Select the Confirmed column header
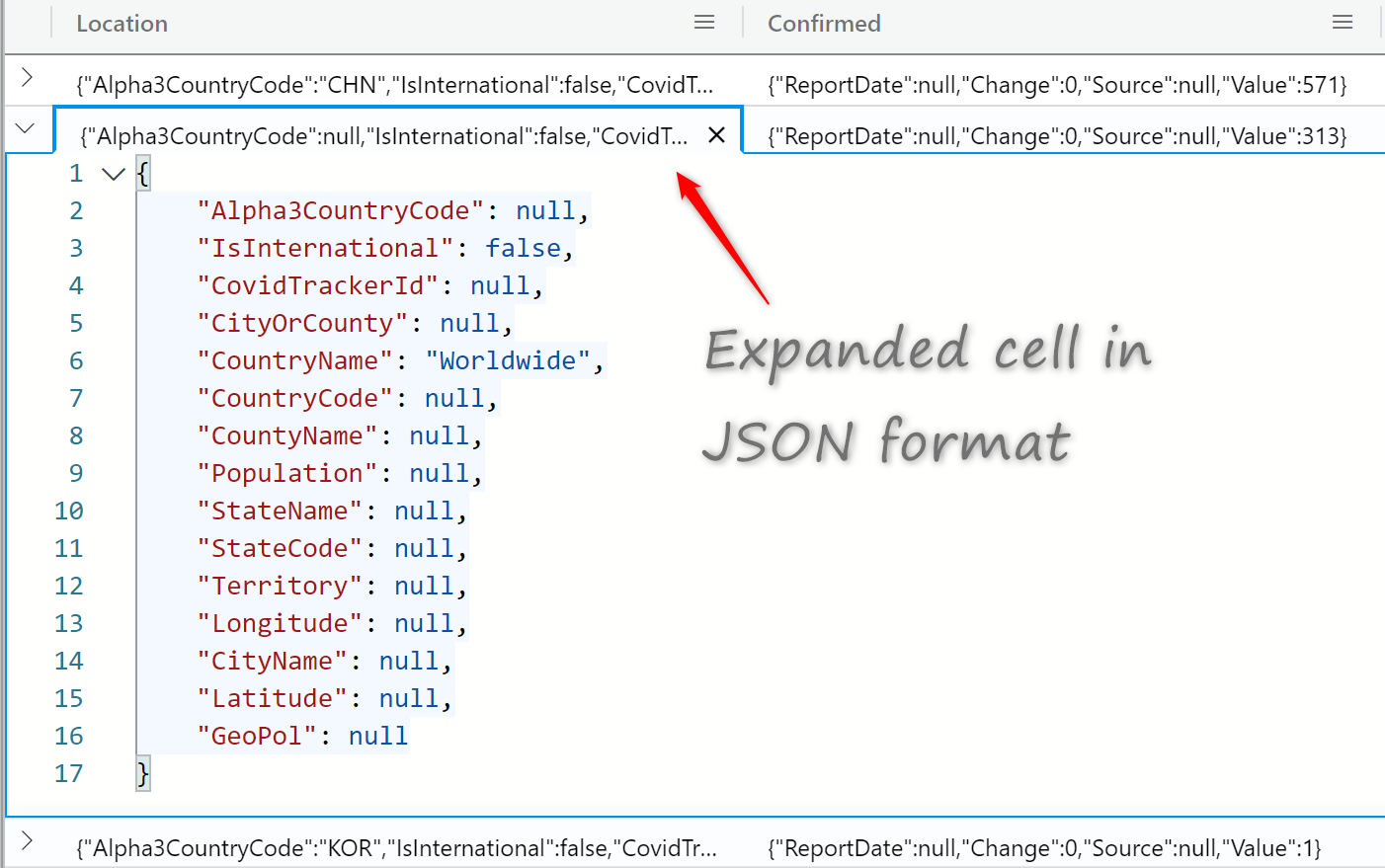The height and width of the screenshot is (868, 1385). click(x=824, y=23)
